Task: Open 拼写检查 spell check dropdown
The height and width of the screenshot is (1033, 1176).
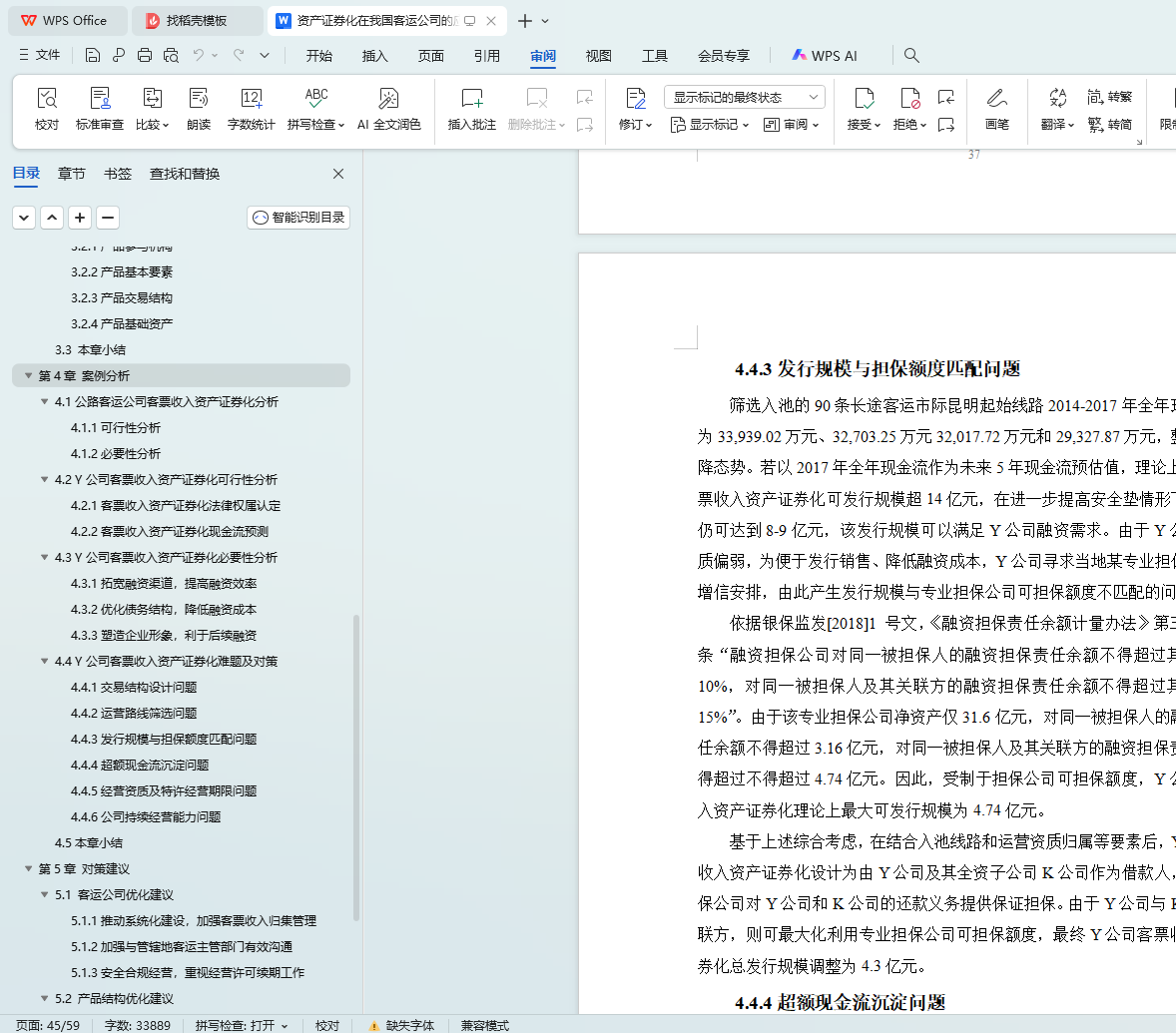Action: 315,108
